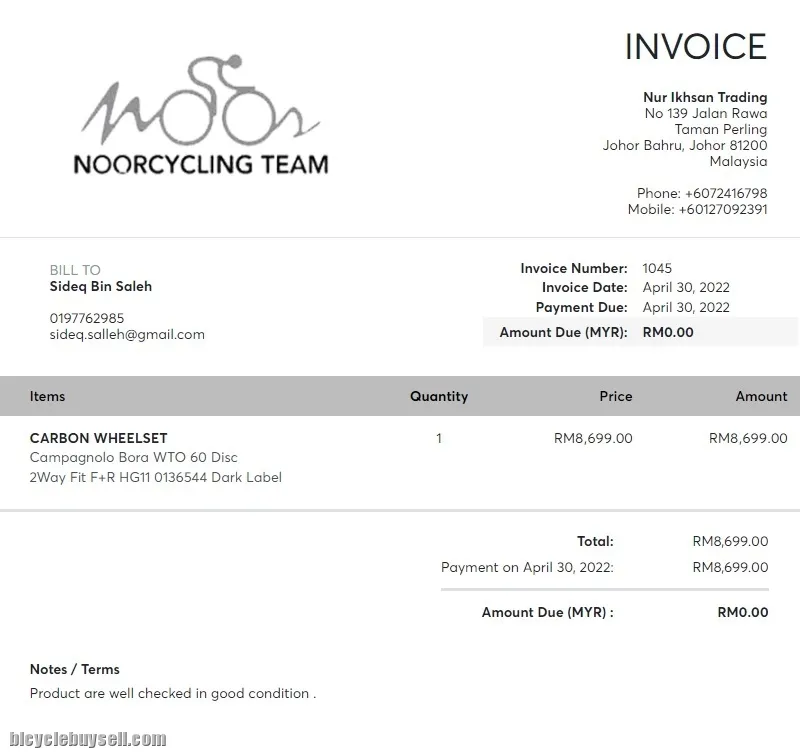Select the Nur Ikhsan Trading company name

[x=705, y=97]
